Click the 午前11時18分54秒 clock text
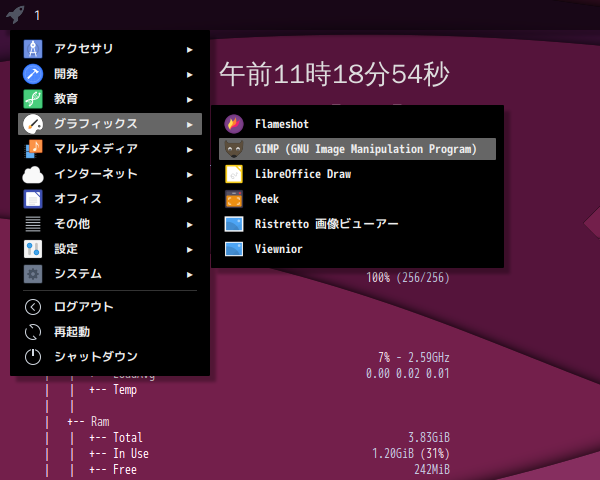This screenshot has width=600, height=480. pos(334,74)
